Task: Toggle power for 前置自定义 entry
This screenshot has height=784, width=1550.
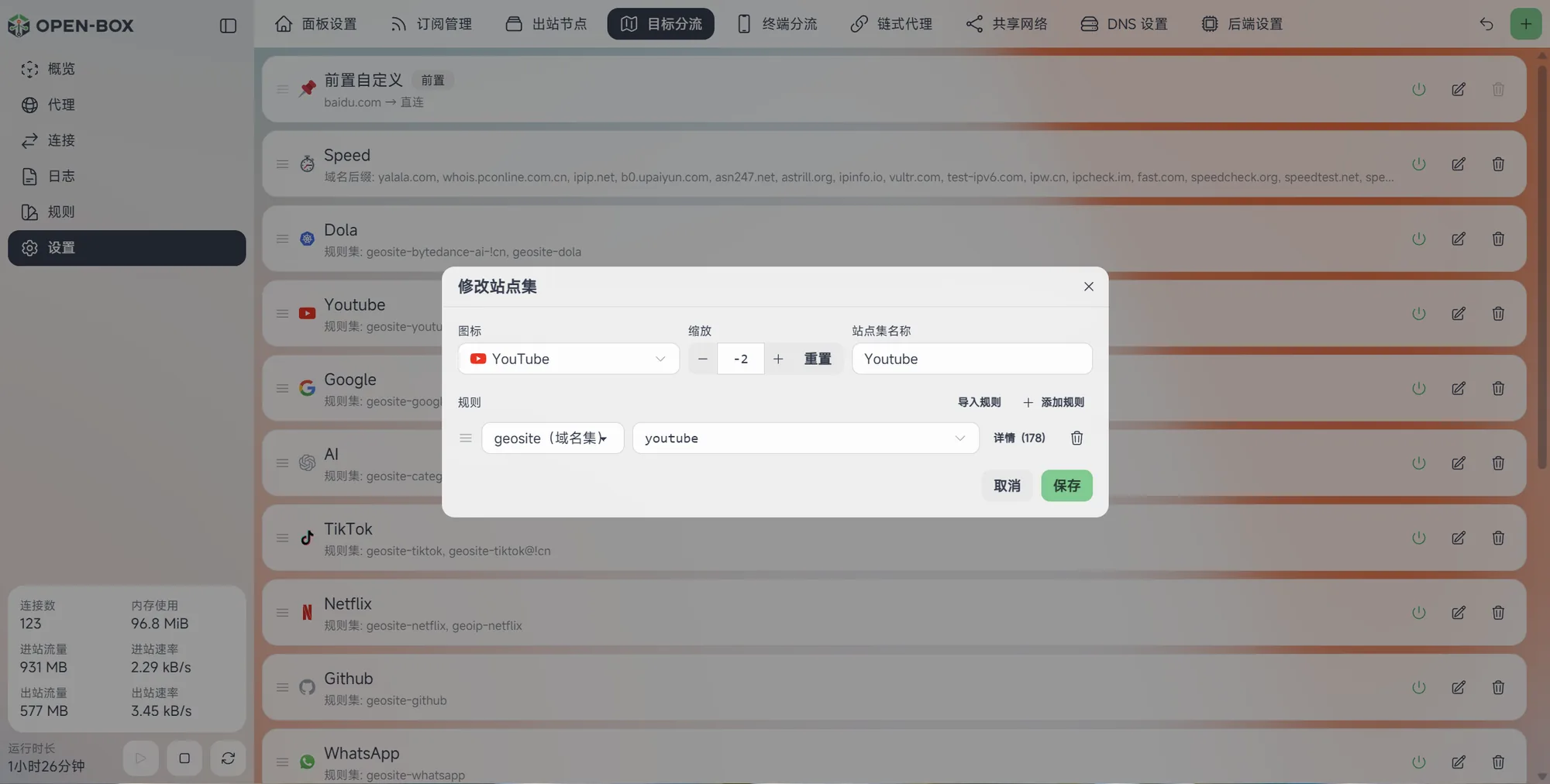Action: 1419,89
